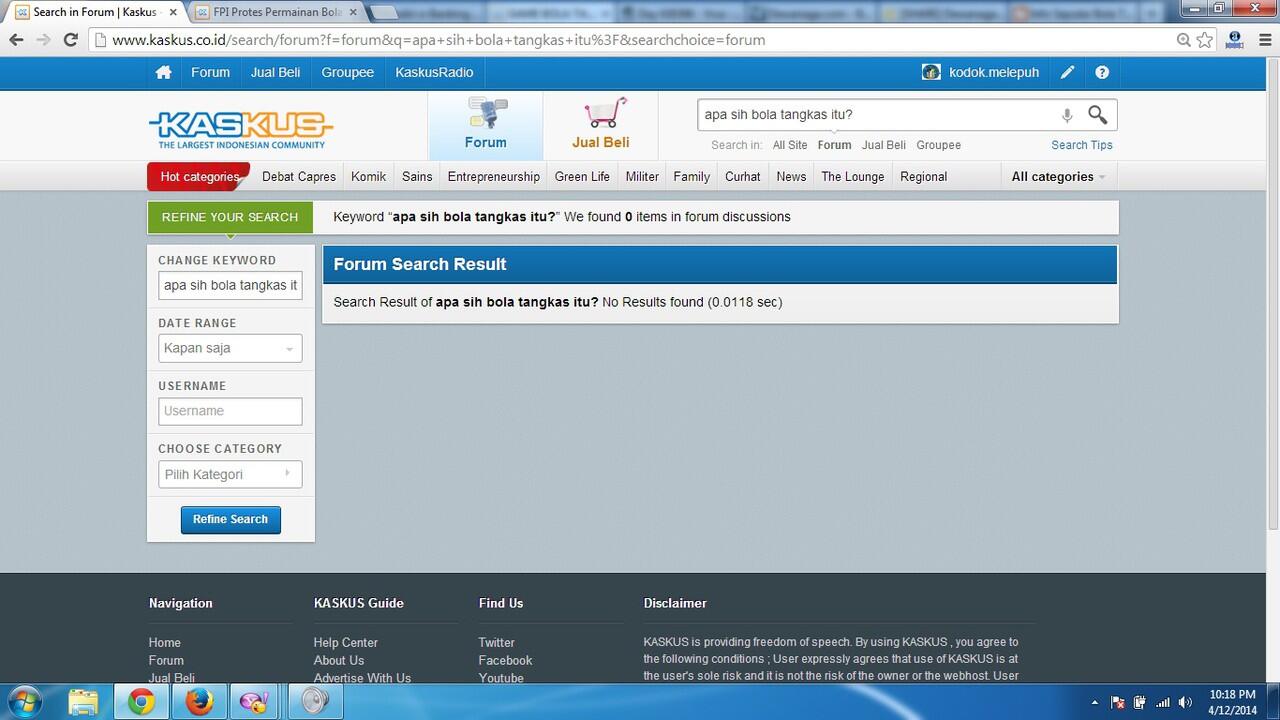Open Entrepreneurship category
This screenshot has height=720, width=1280.
click(493, 176)
